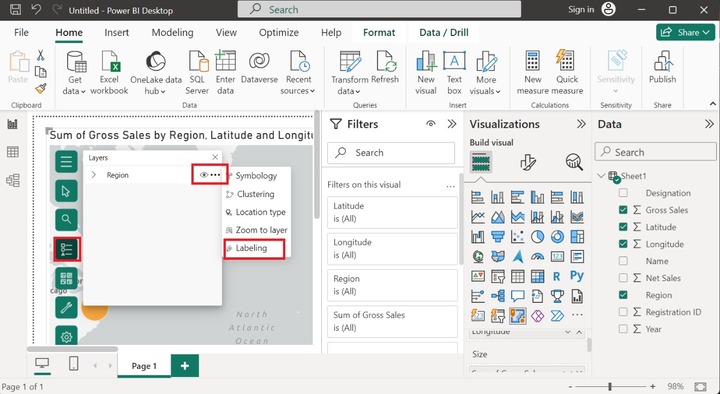
Task: Toggle Filters pane visibility eye icon
Action: (430, 124)
